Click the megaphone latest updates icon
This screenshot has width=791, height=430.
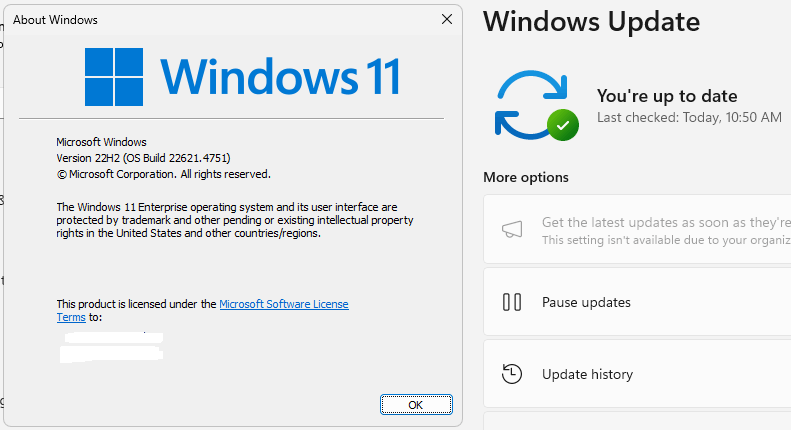click(512, 229)
